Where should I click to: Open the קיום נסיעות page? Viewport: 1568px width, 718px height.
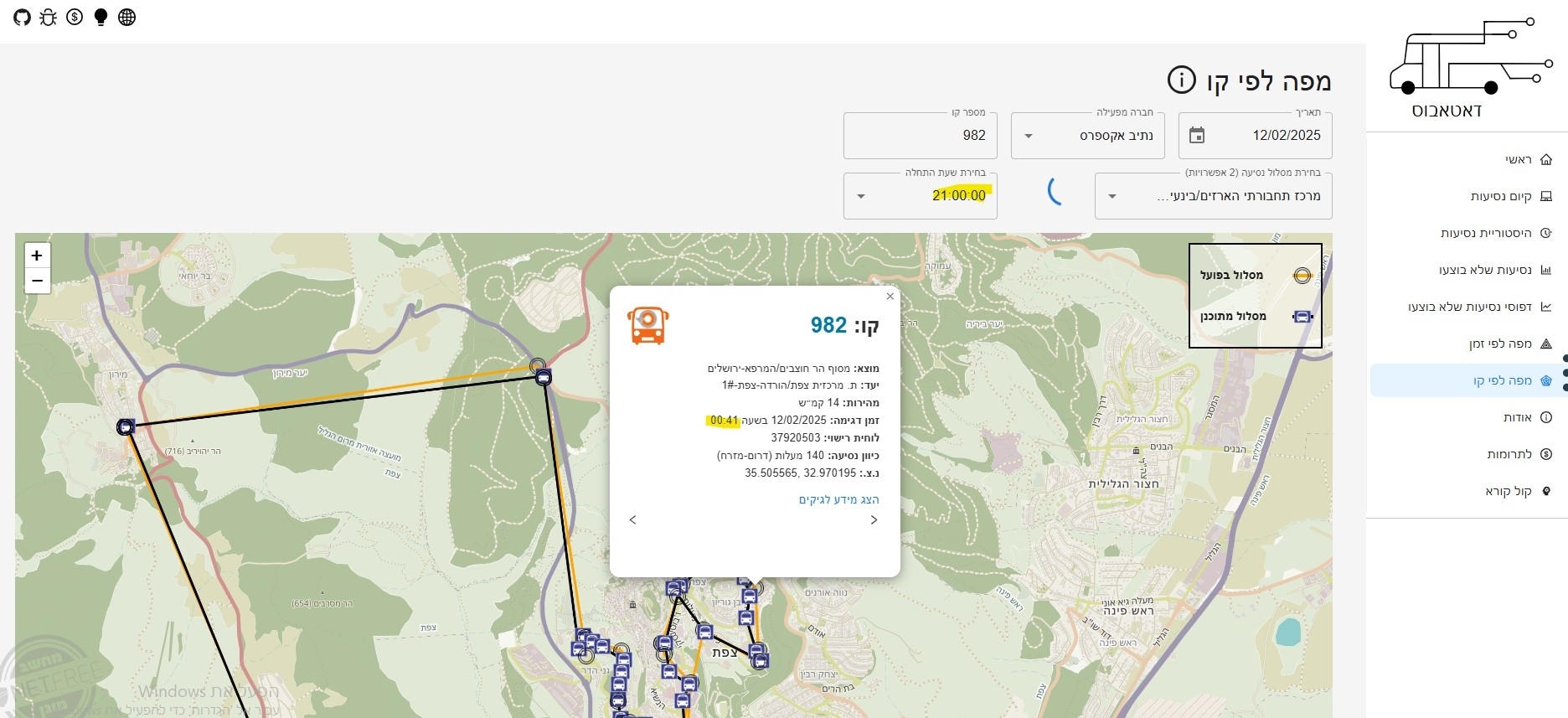coord(1501,196)
